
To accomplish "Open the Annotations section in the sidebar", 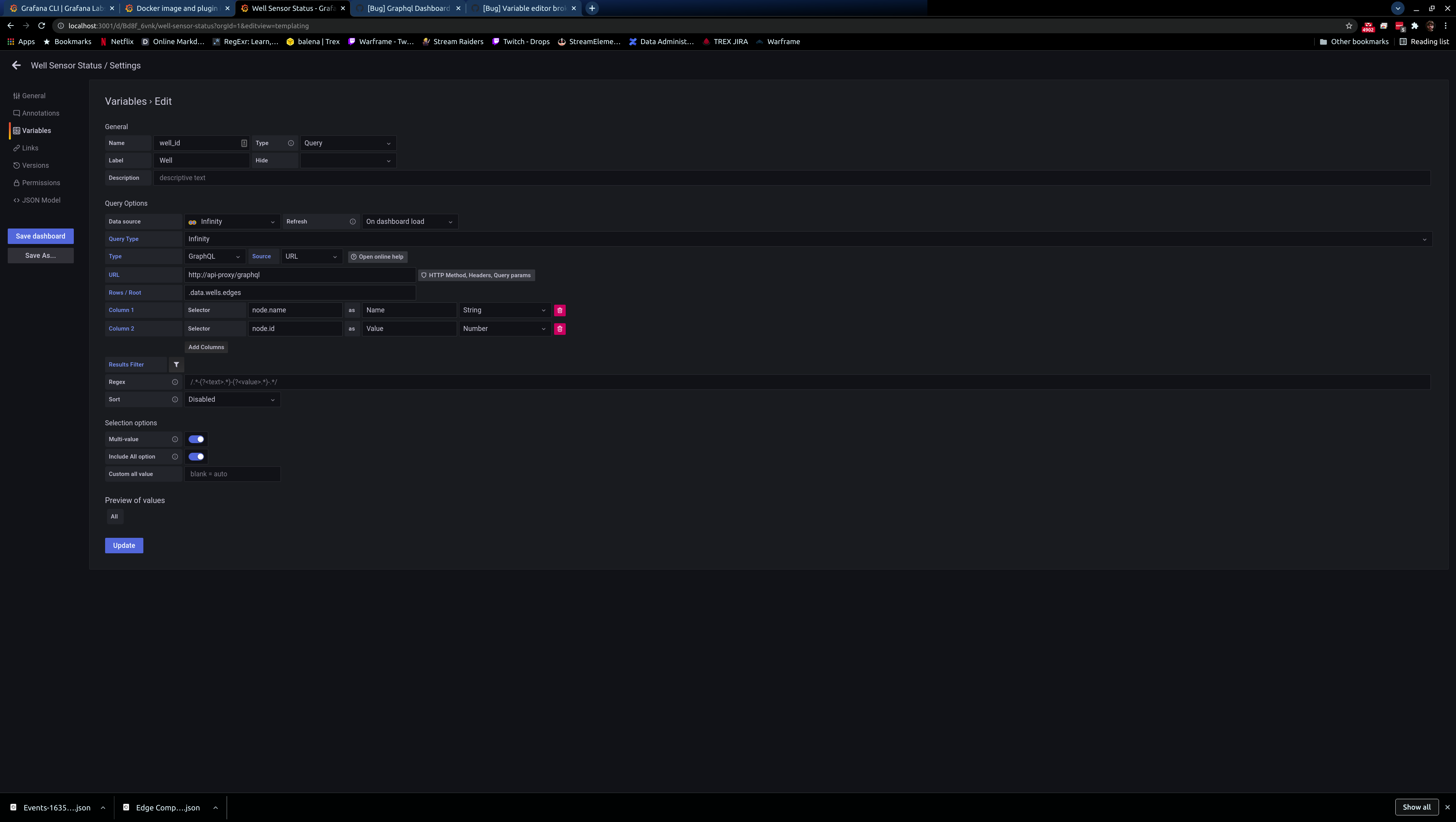I will [40, 113].
